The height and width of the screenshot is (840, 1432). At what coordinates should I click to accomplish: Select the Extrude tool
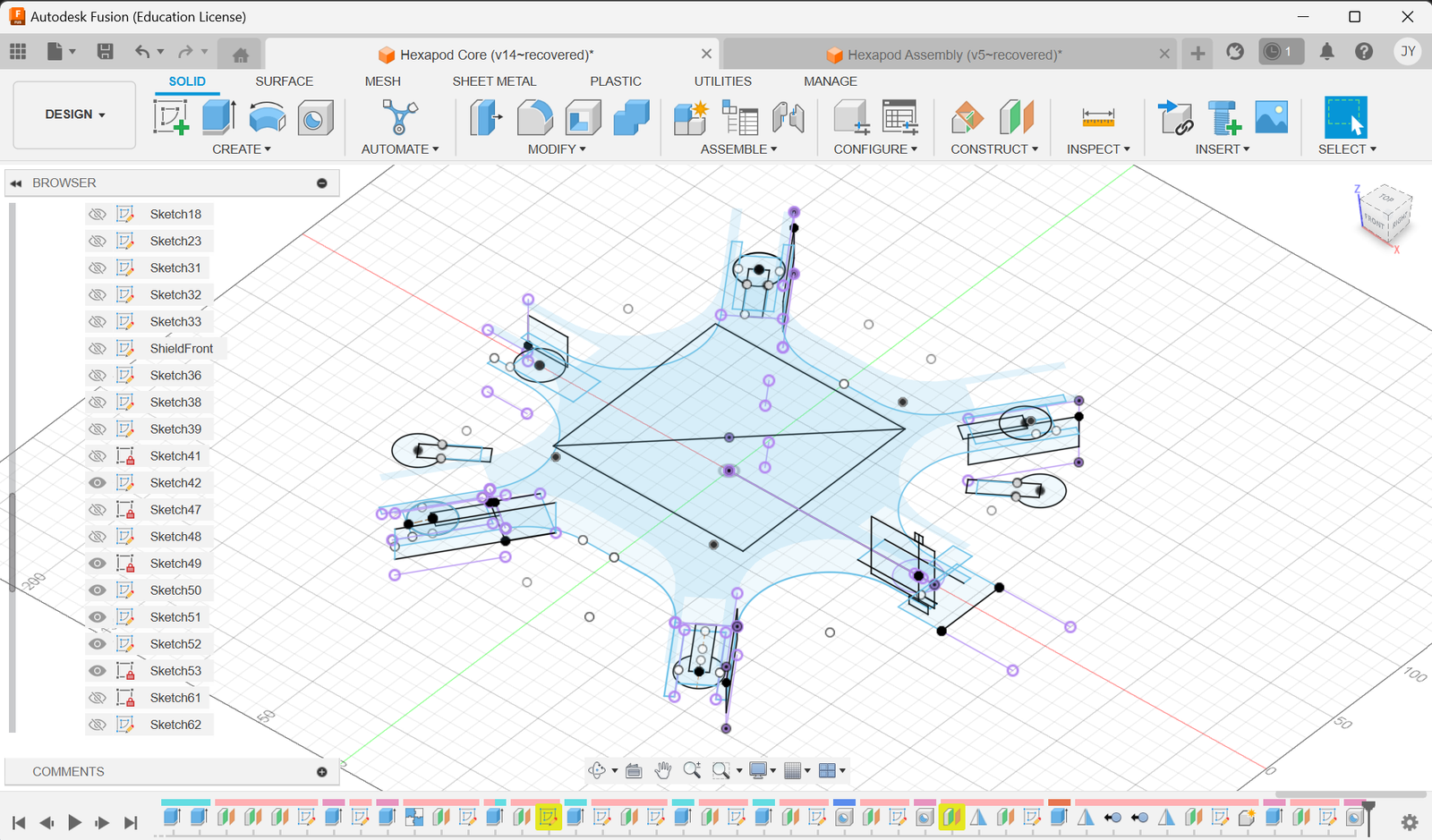click(x=217, y=117)
